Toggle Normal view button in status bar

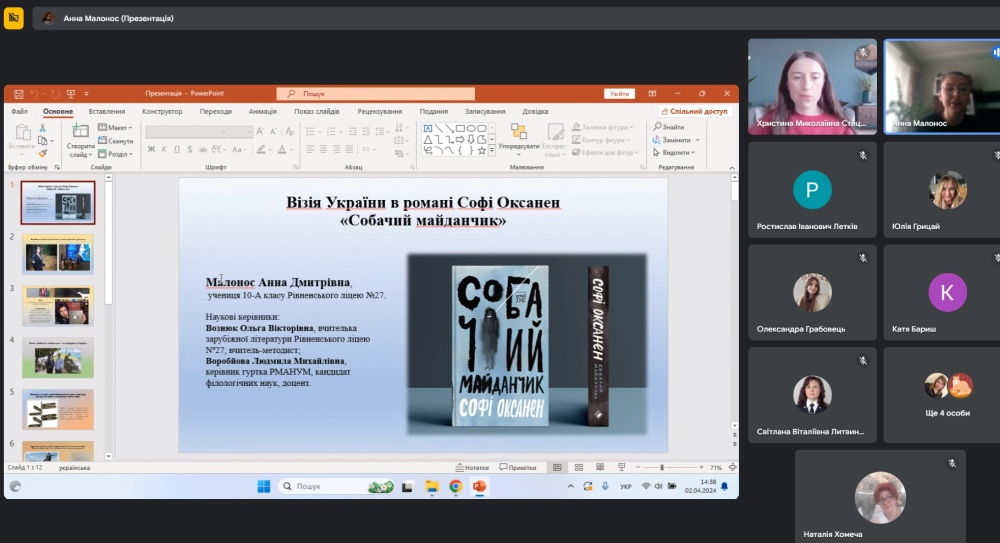point(557,467)
